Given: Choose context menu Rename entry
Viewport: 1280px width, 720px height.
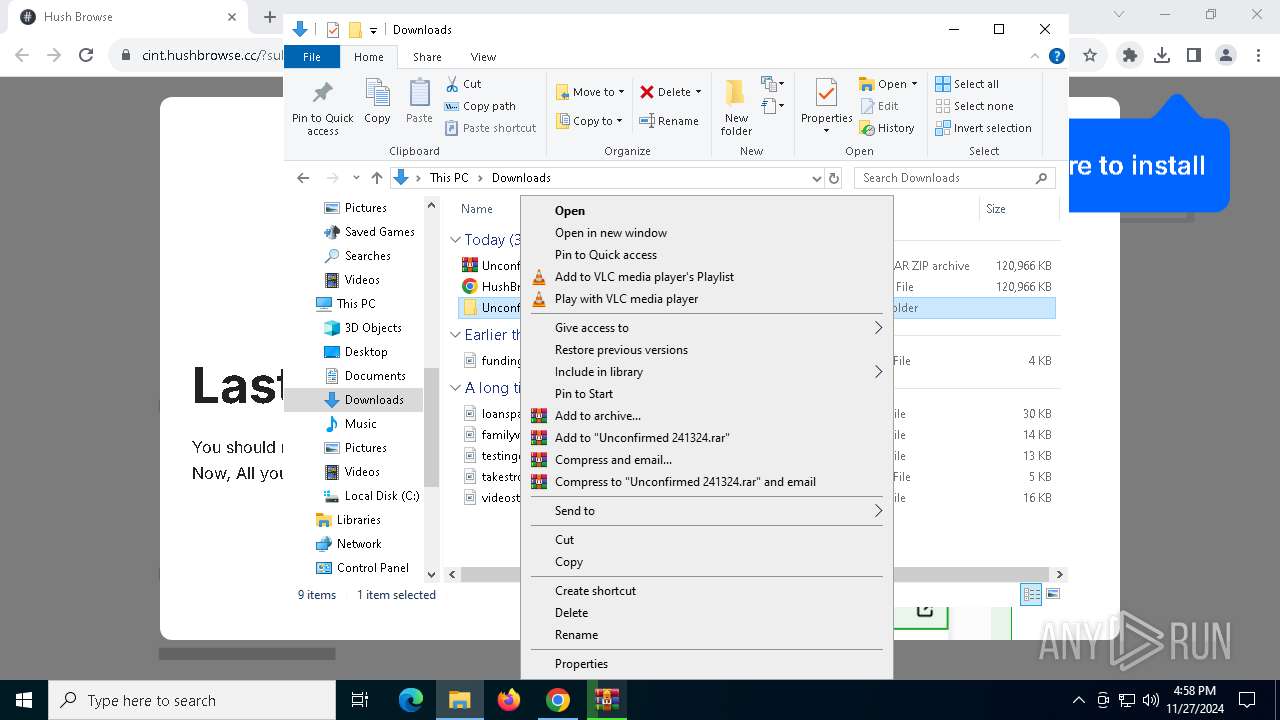Looking at the screenshot, I should coord(706,635).
